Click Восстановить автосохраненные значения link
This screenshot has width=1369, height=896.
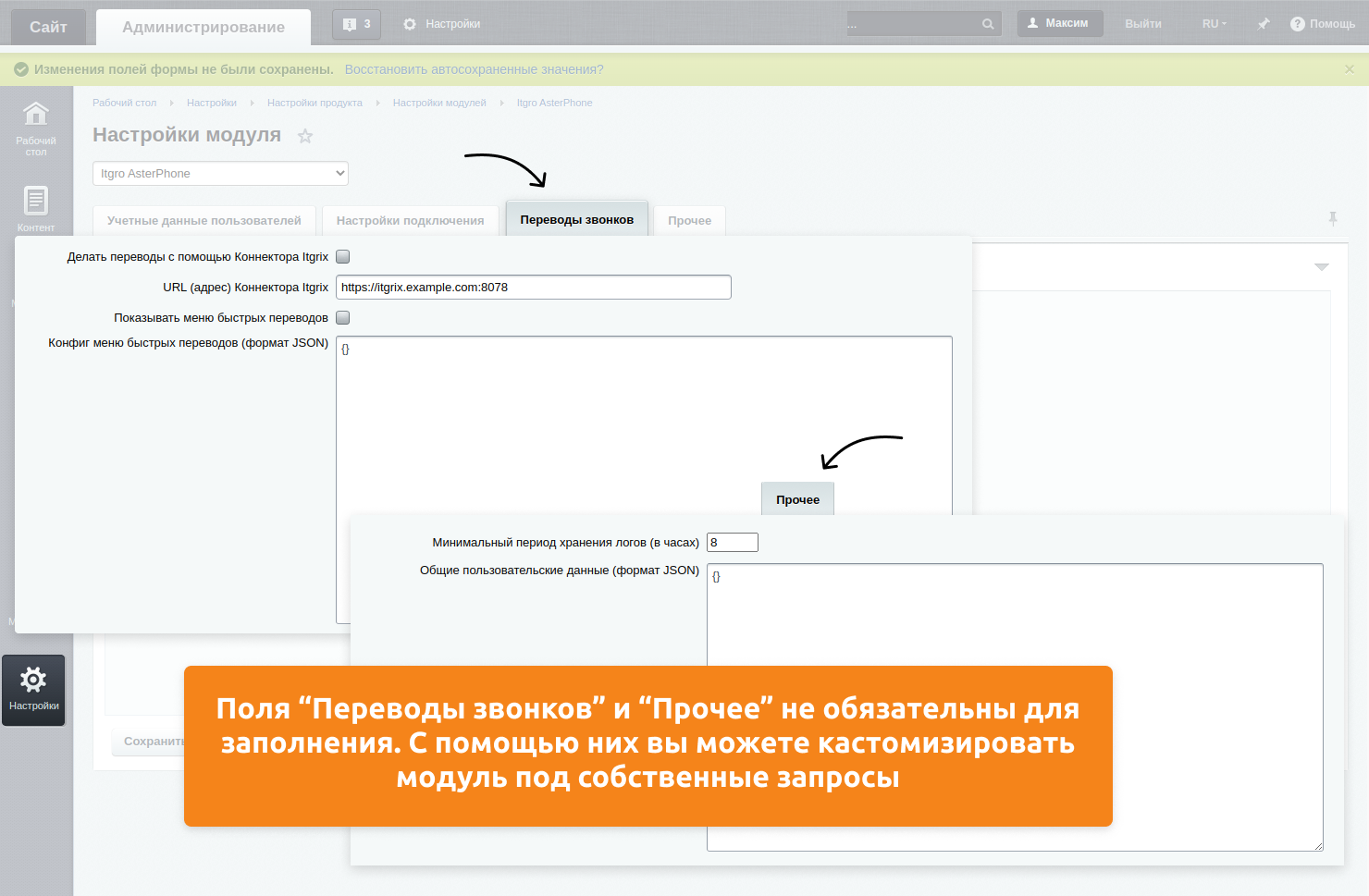click(x=474, y=69)
